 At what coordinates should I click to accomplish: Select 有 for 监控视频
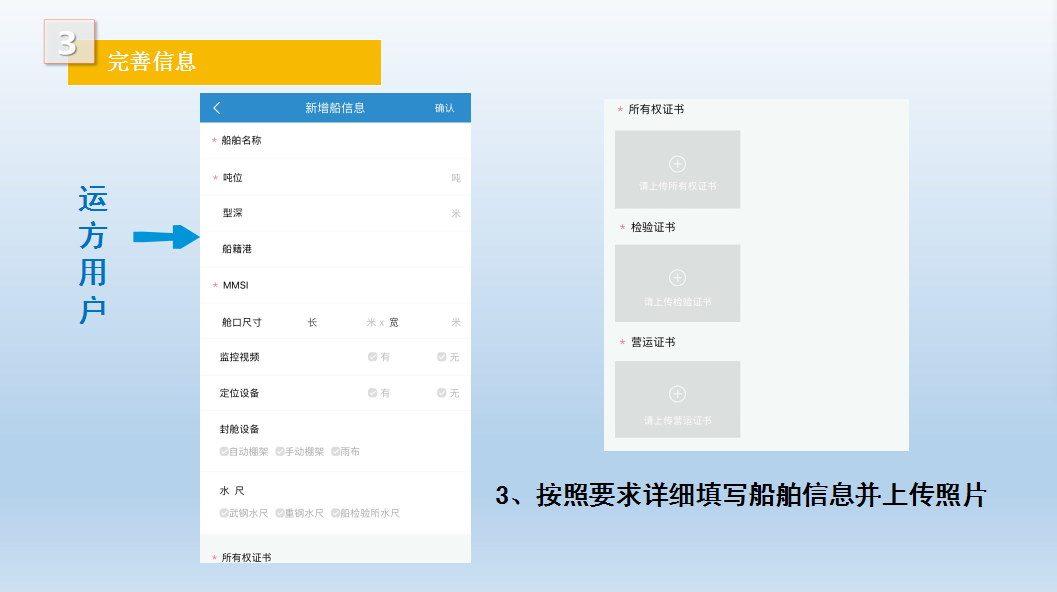tap(373, 357)
